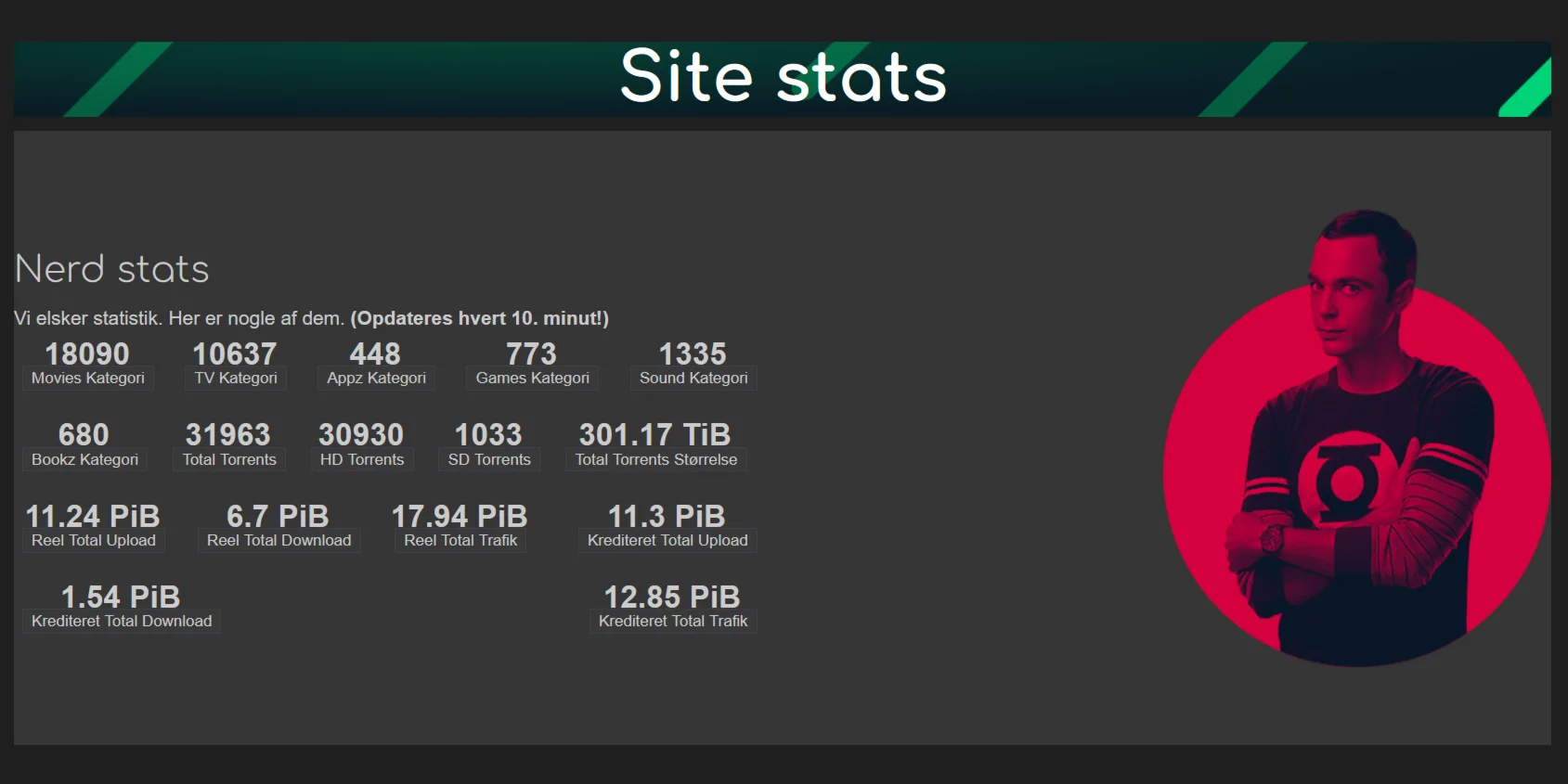This screenshot has width=1568, height=784.
Task: Select the 6.7 PiB download value
Action: [x=278, y=516]
